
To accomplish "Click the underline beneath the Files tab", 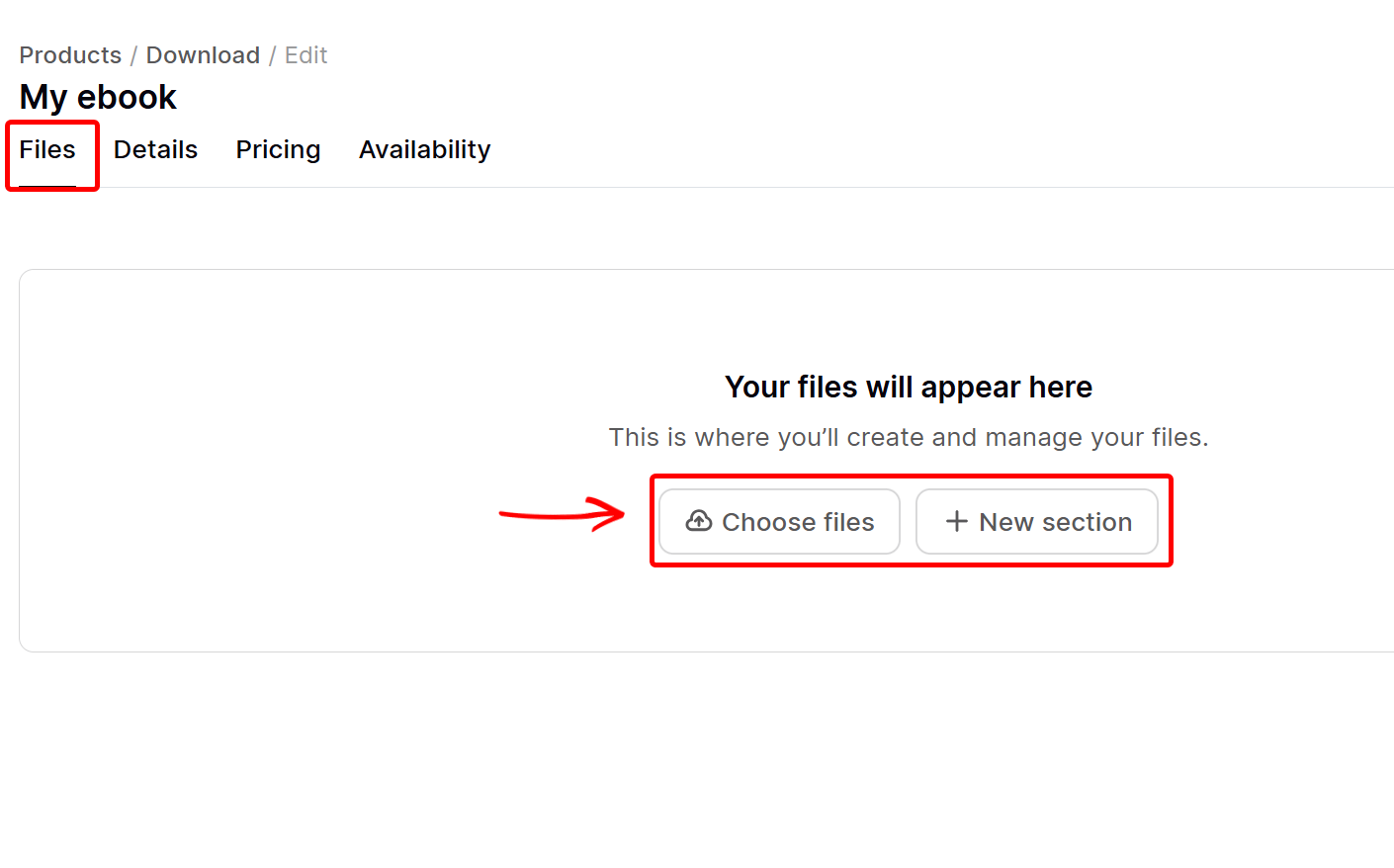I will pyautogui.click(x=47, y=186).
